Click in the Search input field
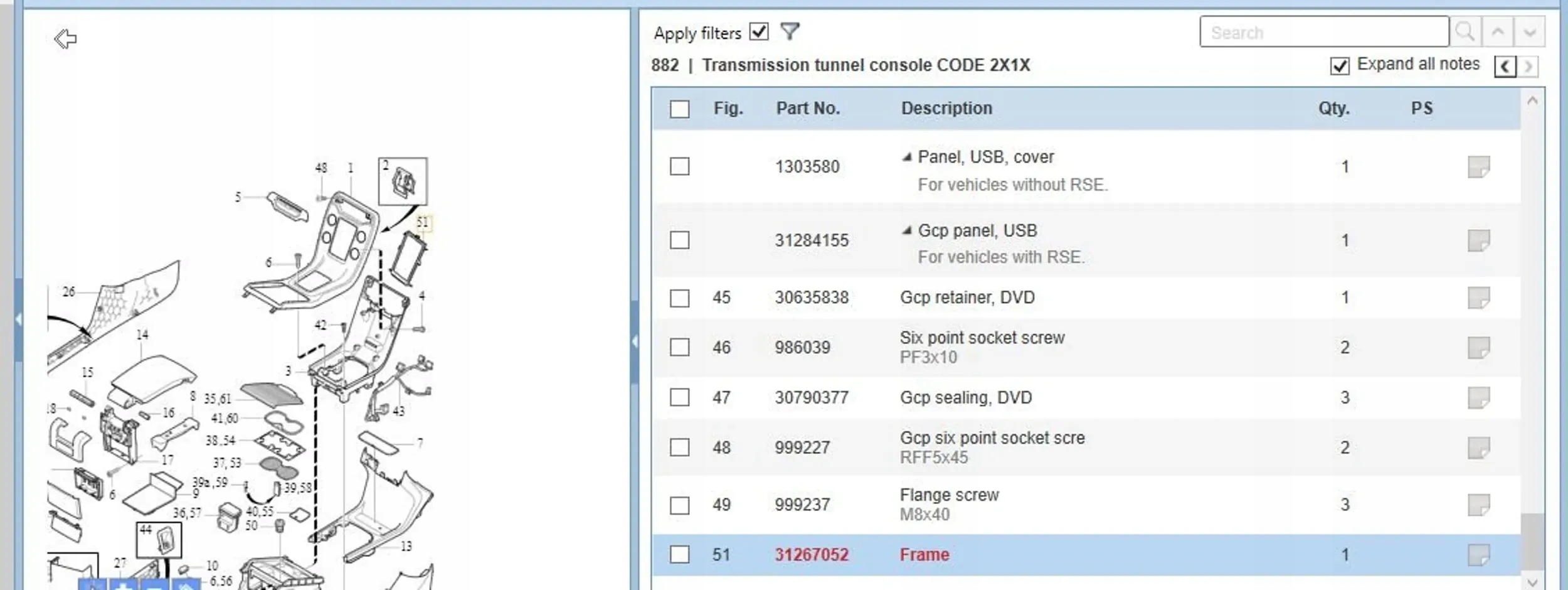Image resolution: width=1568 pixels, height=590 pixels. click(x=1323, y=32)
